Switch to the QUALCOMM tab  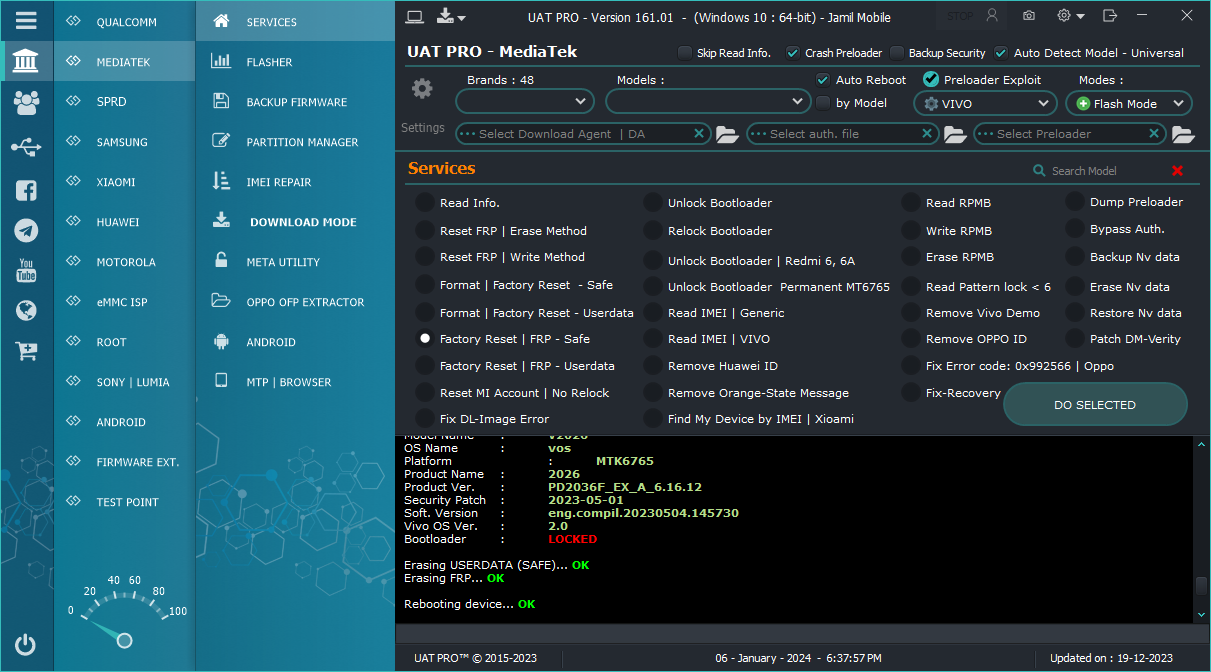(x=125, y=22)
